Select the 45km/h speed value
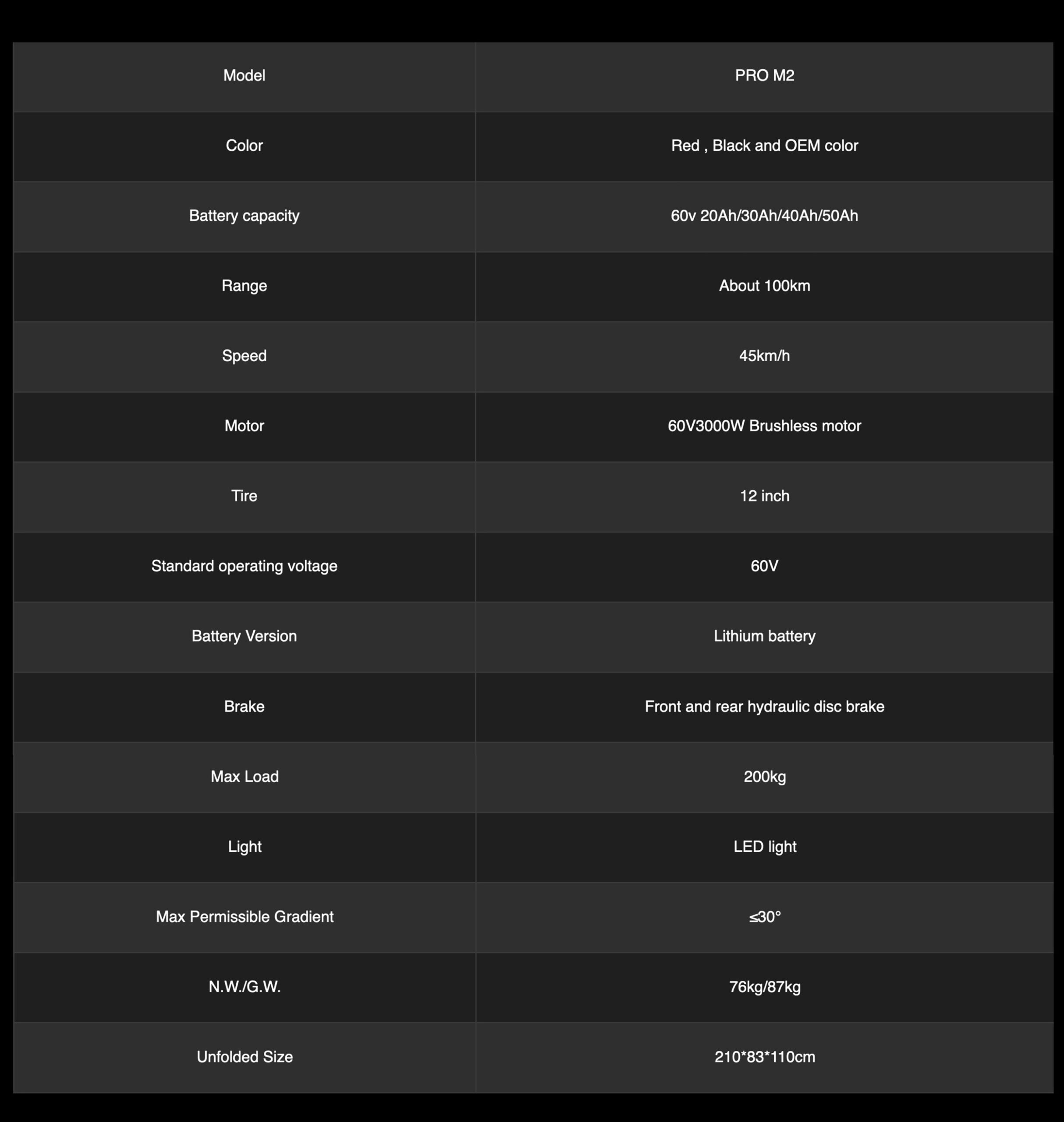The image size is (1064, 1122). (x=764, y=355)
